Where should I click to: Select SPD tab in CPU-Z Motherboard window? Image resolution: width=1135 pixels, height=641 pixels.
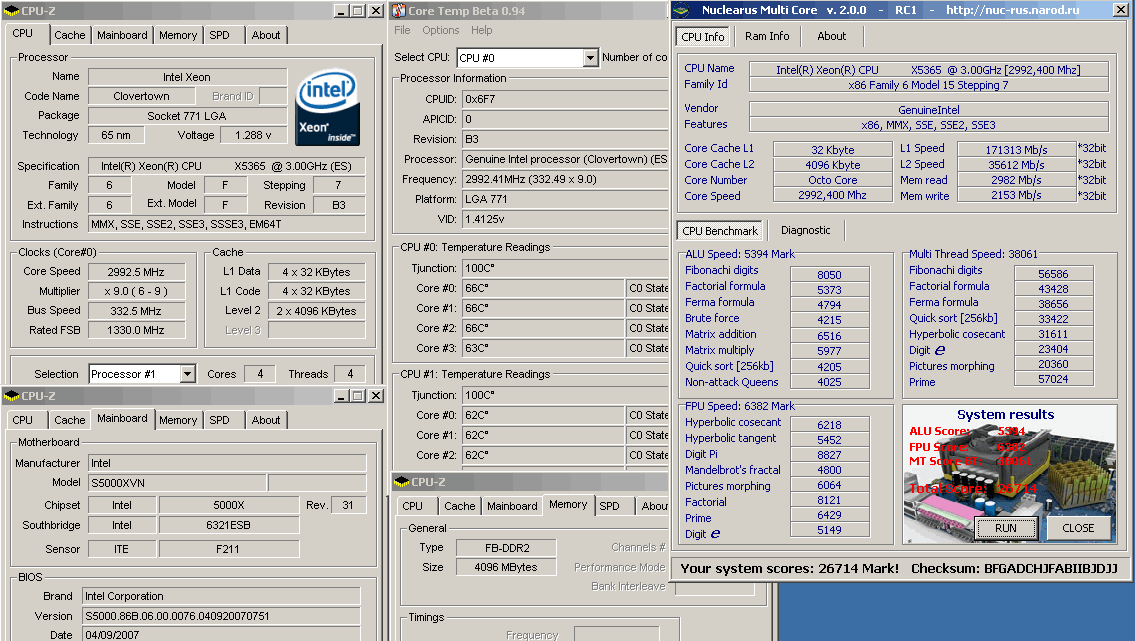(x=219, y=420)
